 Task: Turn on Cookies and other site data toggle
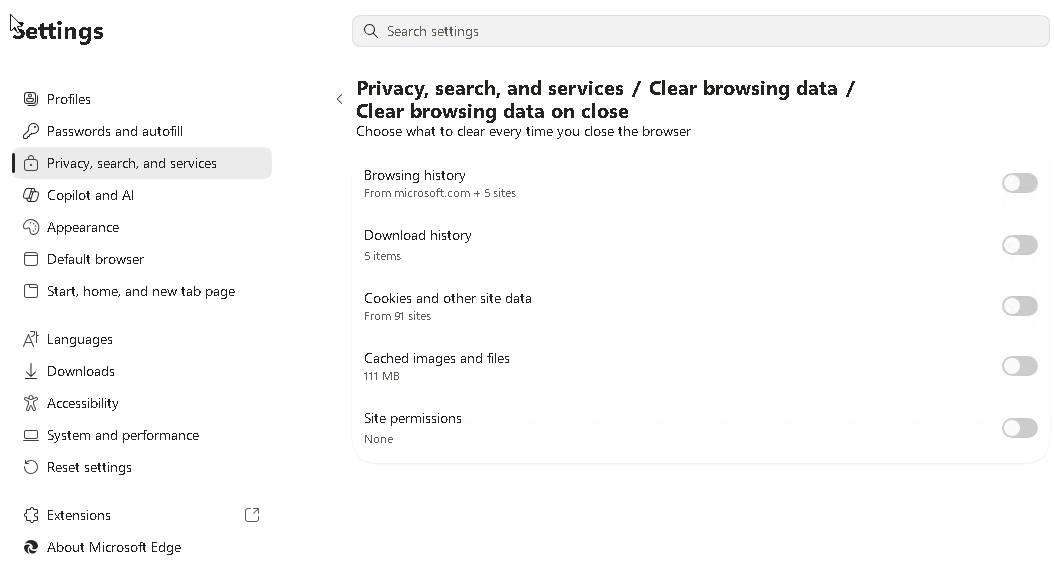[1020, 306]
